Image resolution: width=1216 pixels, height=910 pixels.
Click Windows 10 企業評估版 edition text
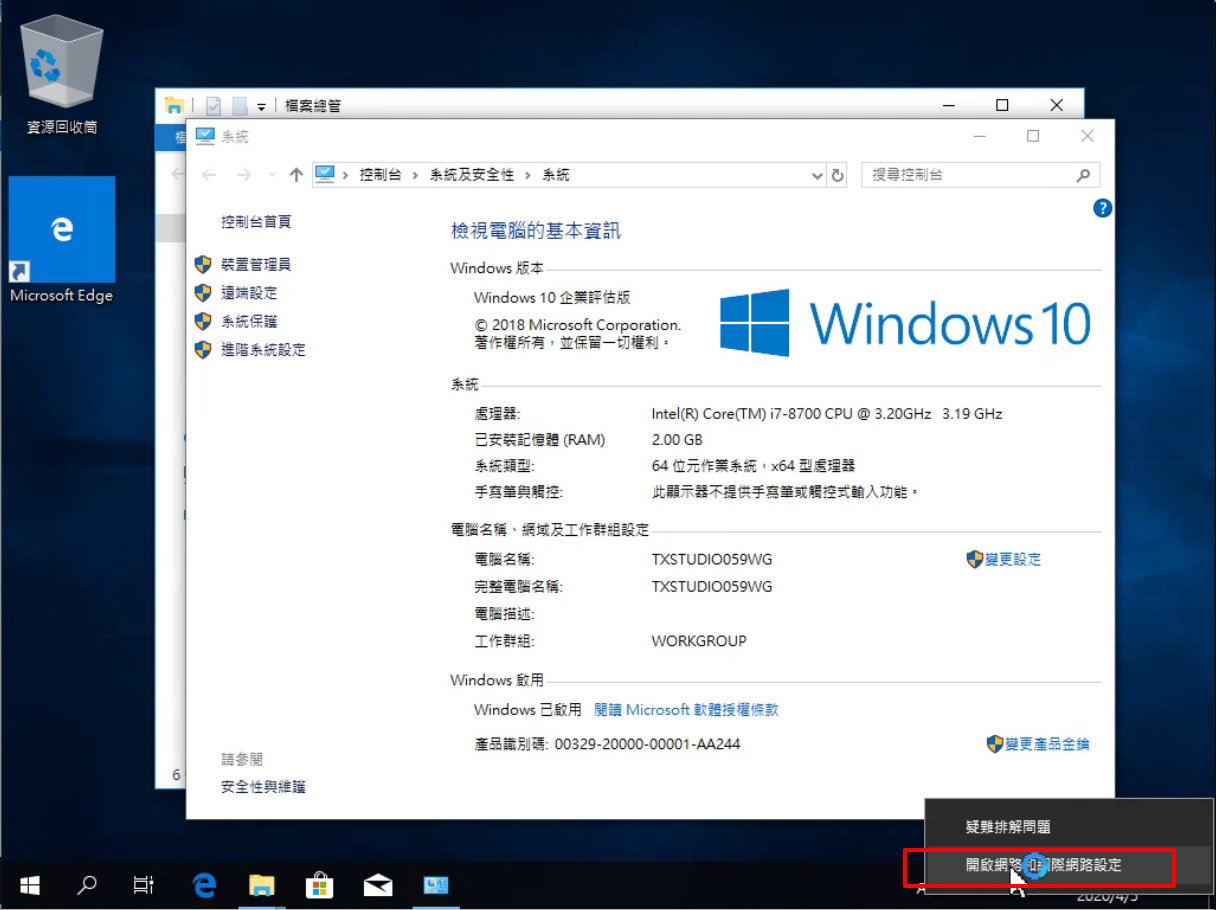click(552, 298)
